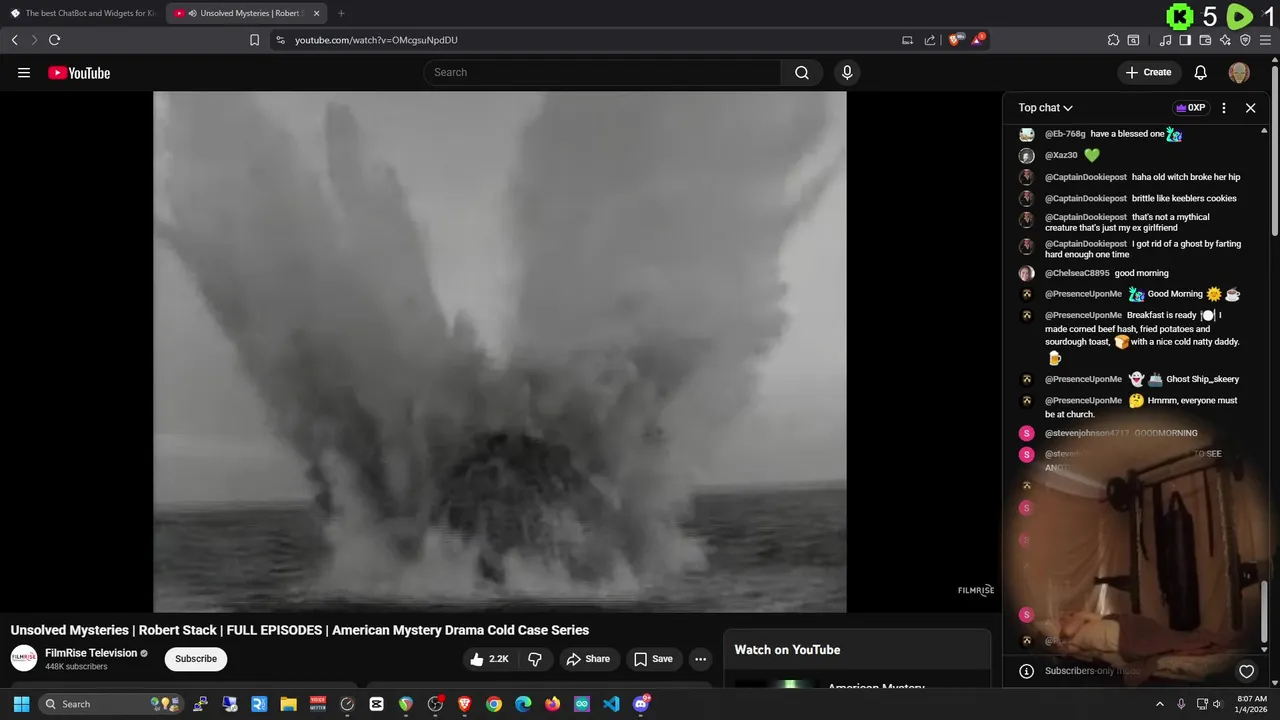Screen dimensions: 1280x720
Task: Expand the Top chat dropdown
Action: [x=1045, y=108]
